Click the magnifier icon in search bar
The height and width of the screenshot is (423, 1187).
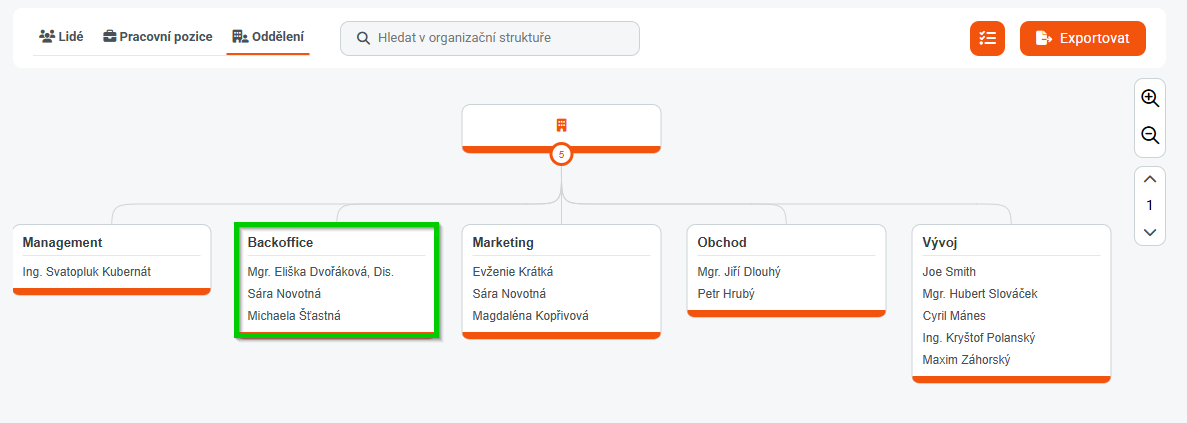(x=363, y=38)
